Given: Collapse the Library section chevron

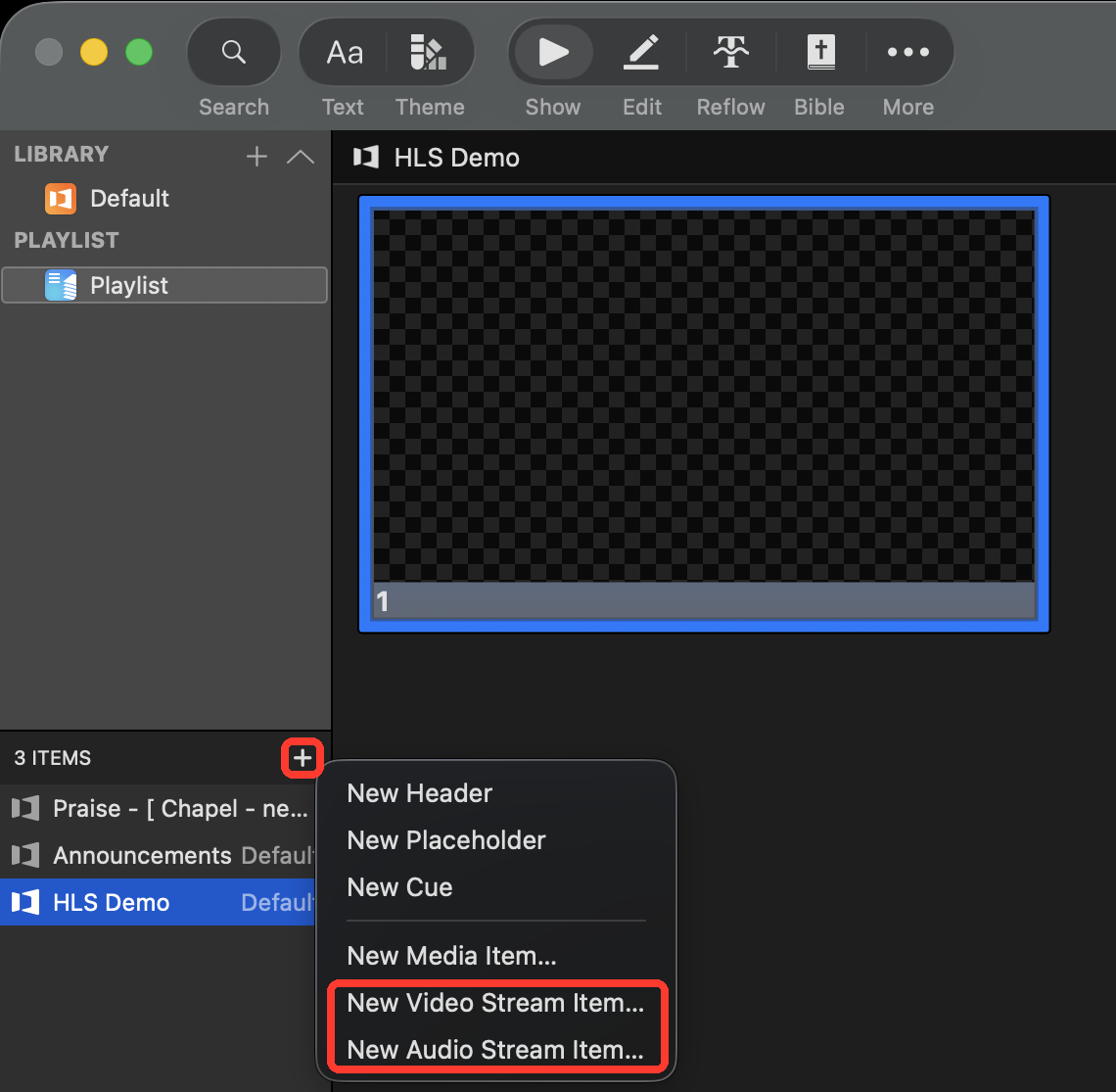Looking at the screenshot, I should (301, 156).
